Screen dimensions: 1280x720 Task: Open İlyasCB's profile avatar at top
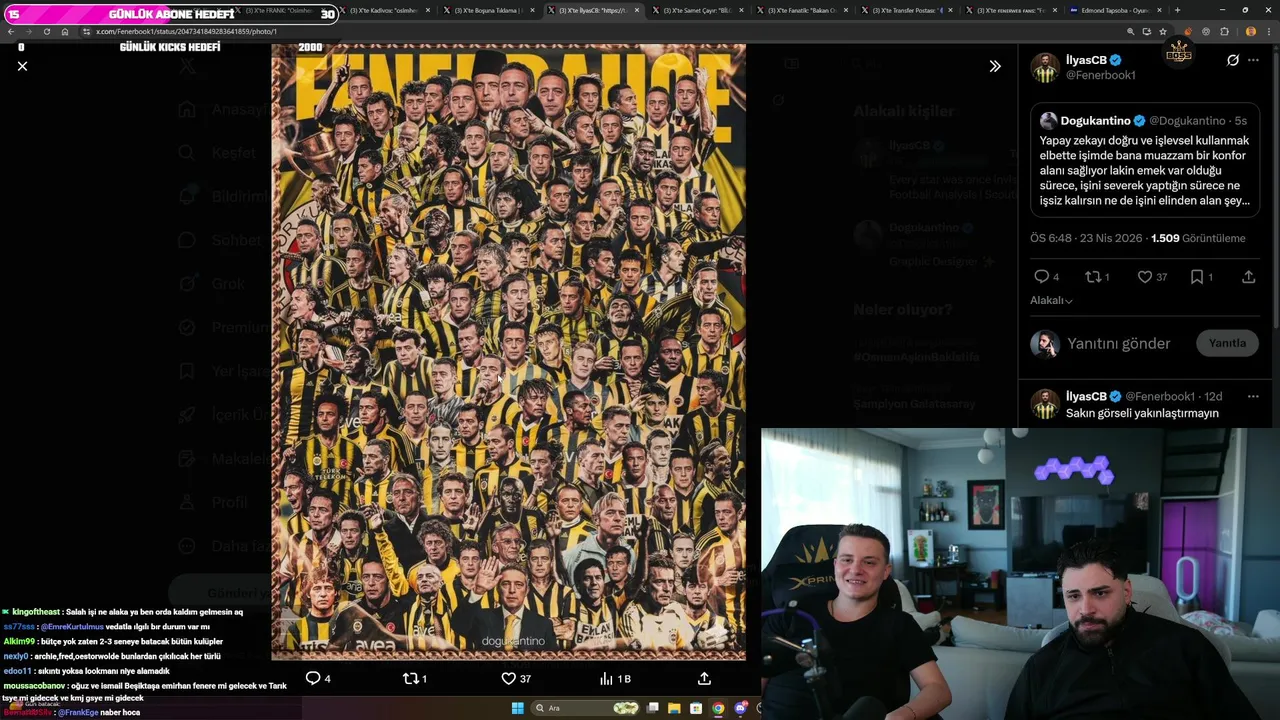click(x=1045, y=68)
